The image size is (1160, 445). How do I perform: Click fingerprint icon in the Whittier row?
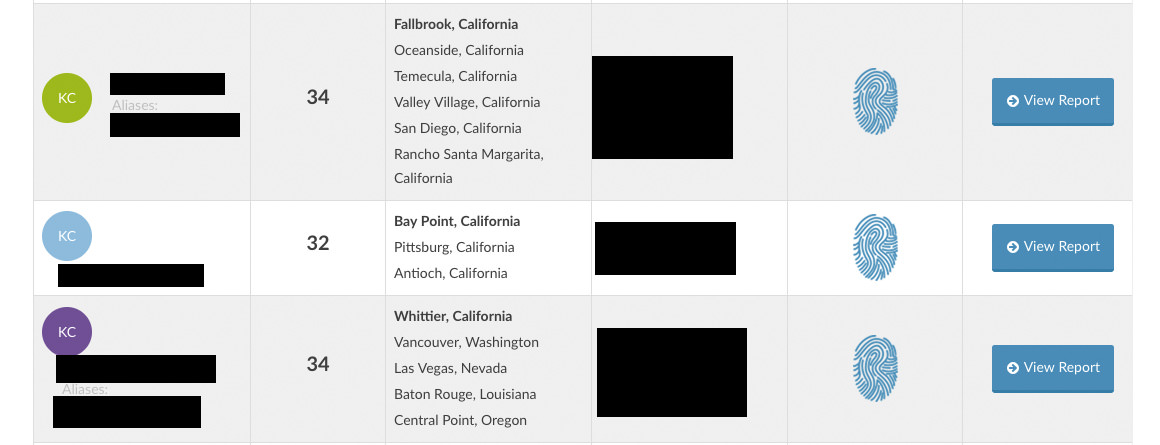tap(875, 368)
